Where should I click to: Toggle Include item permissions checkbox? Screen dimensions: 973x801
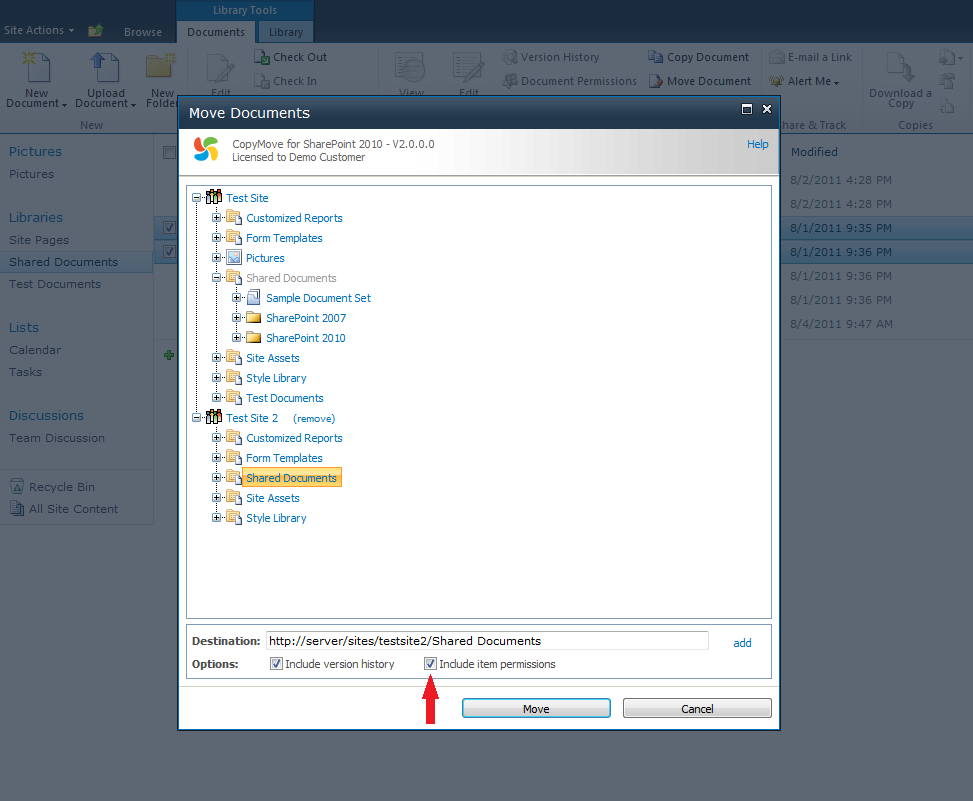pyautogui.click(x=430, y=663)
